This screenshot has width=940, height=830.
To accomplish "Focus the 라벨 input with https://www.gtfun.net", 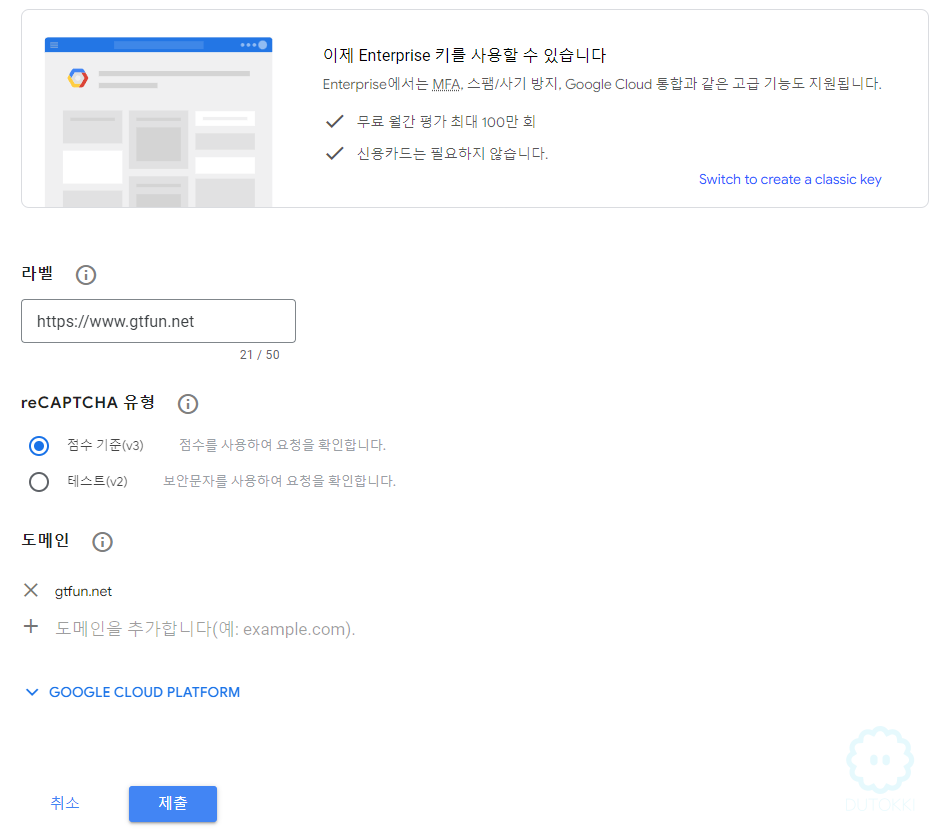I will tap(158, 321).
